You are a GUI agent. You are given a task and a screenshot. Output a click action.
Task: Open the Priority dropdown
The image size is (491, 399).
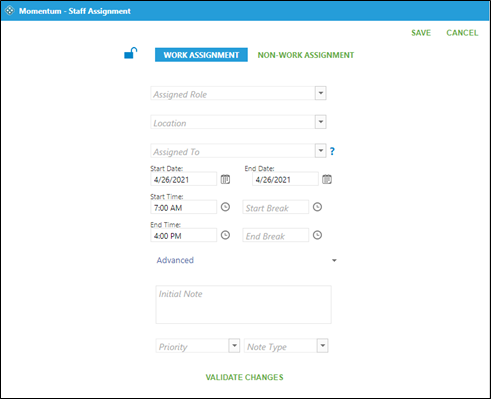coord(234,346)
